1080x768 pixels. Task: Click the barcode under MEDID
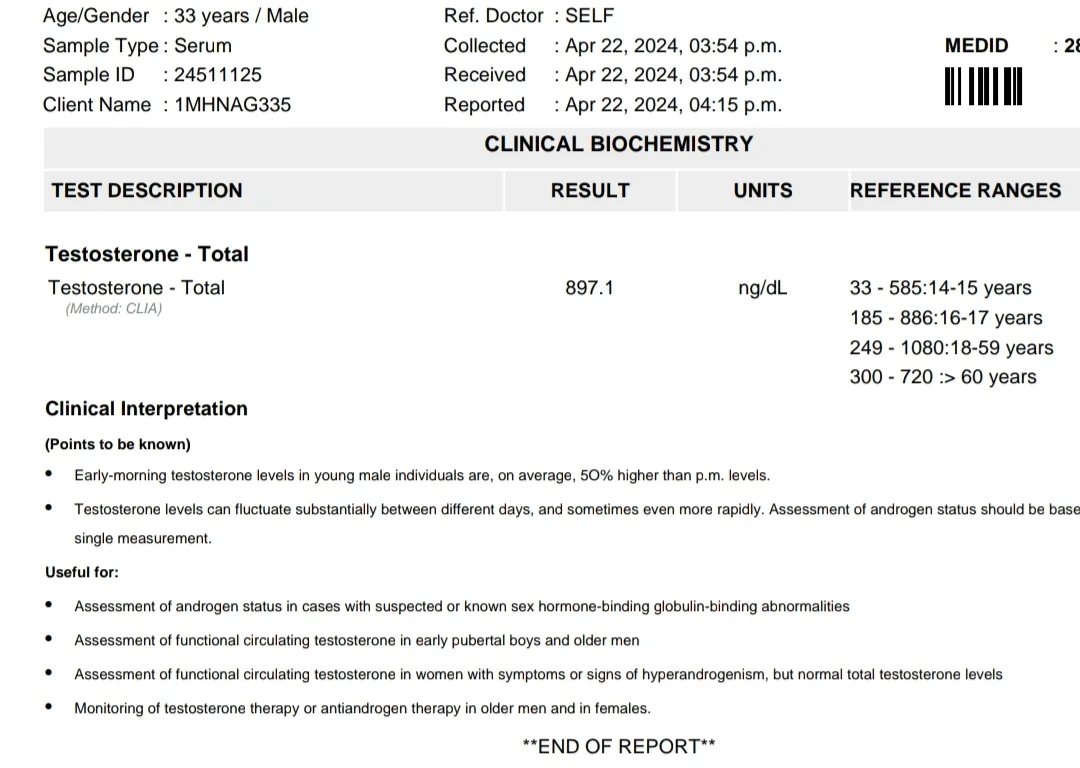pyautogui.click(x=983, y=86)
